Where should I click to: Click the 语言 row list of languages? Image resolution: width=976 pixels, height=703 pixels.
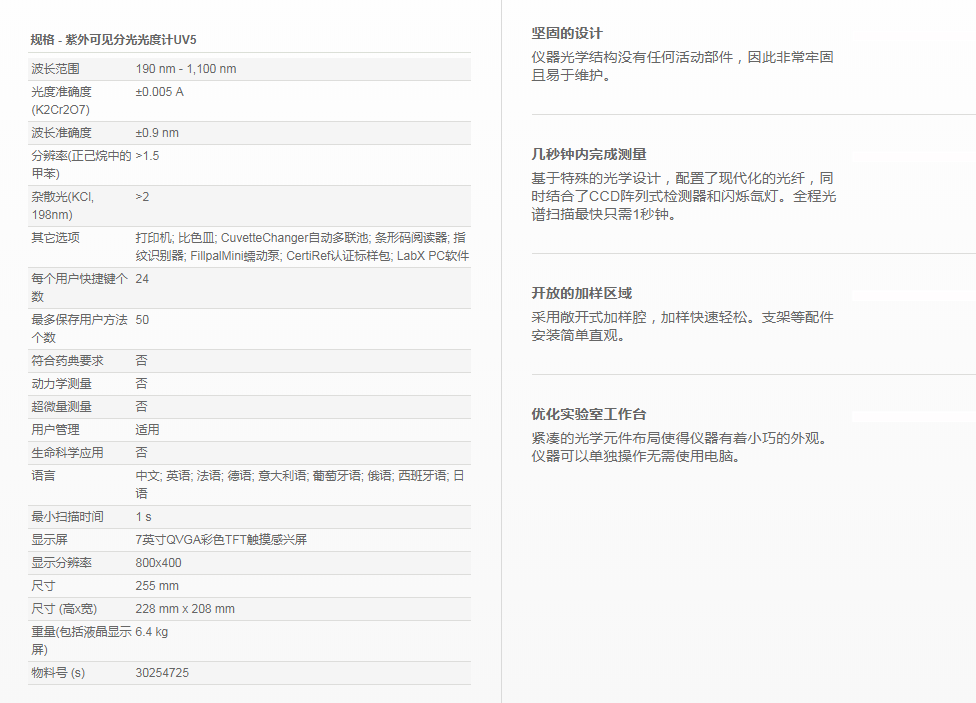coord(299,484)
